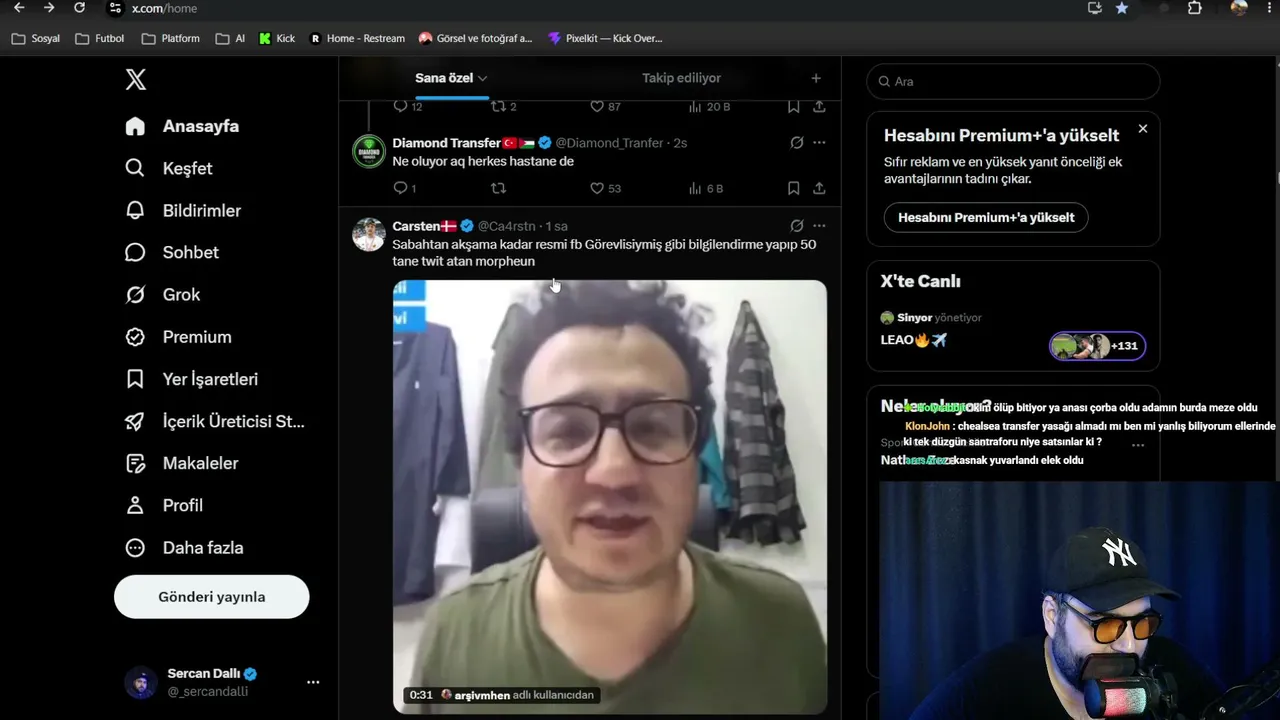1280x720 pixels.
Task: Open Carsten's profile avatar
Action: [369, 234]
